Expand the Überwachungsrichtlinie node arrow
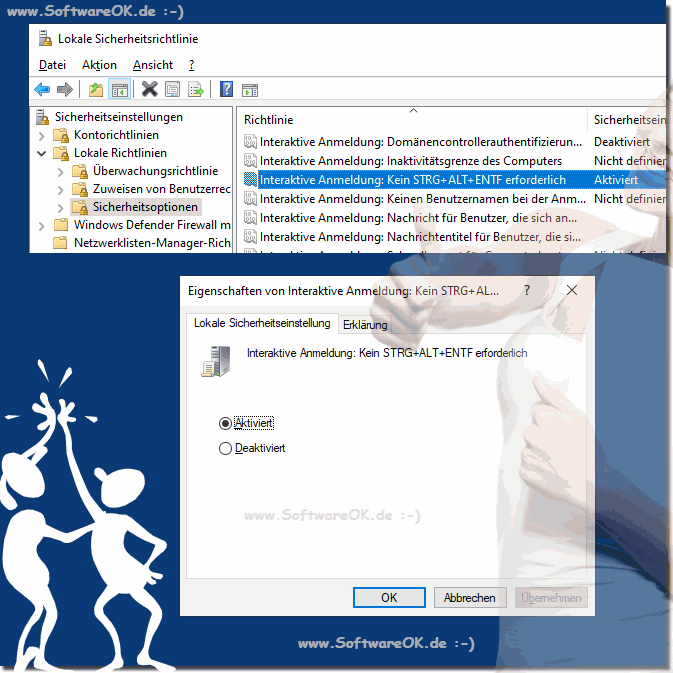The image size is (673, 673). [x=61, y=172]
